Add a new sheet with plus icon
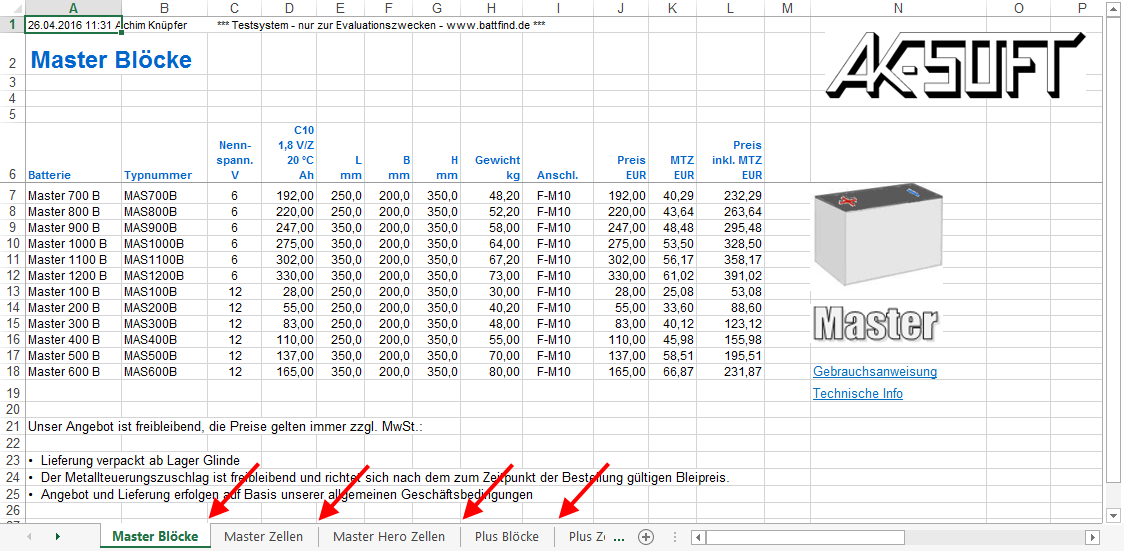The image size is (1124, 551). tap(646, 537)
